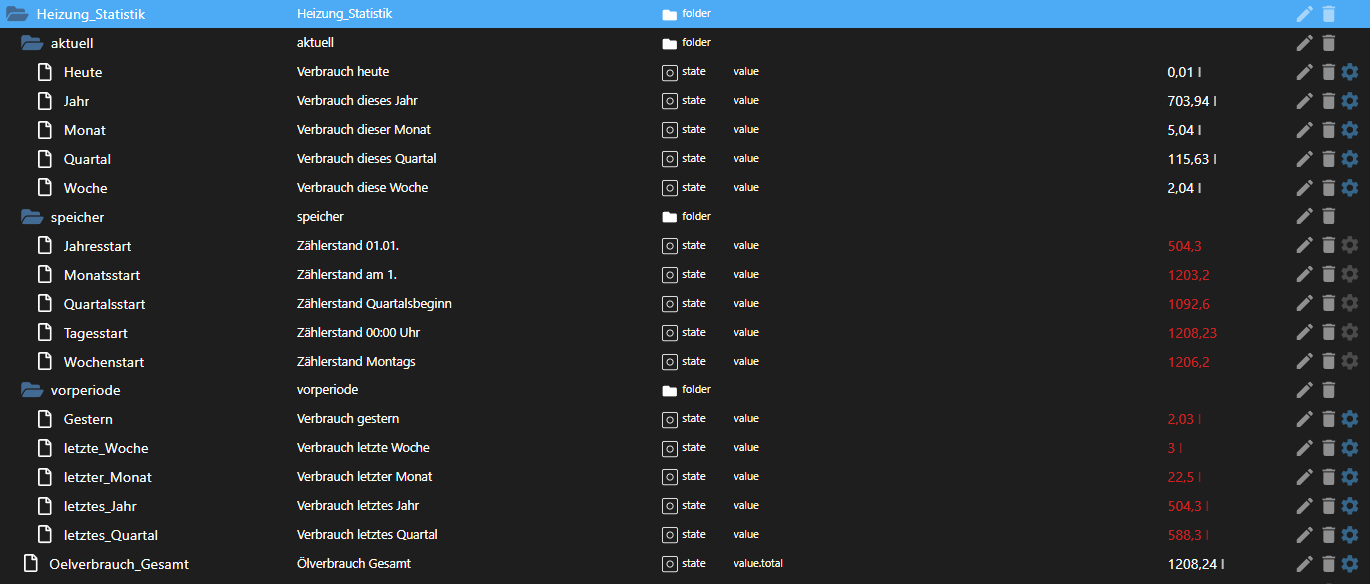Select the letztes_Jahr tree item
Viewport: 1370px width, 584px height.
(x=100, y=506)
